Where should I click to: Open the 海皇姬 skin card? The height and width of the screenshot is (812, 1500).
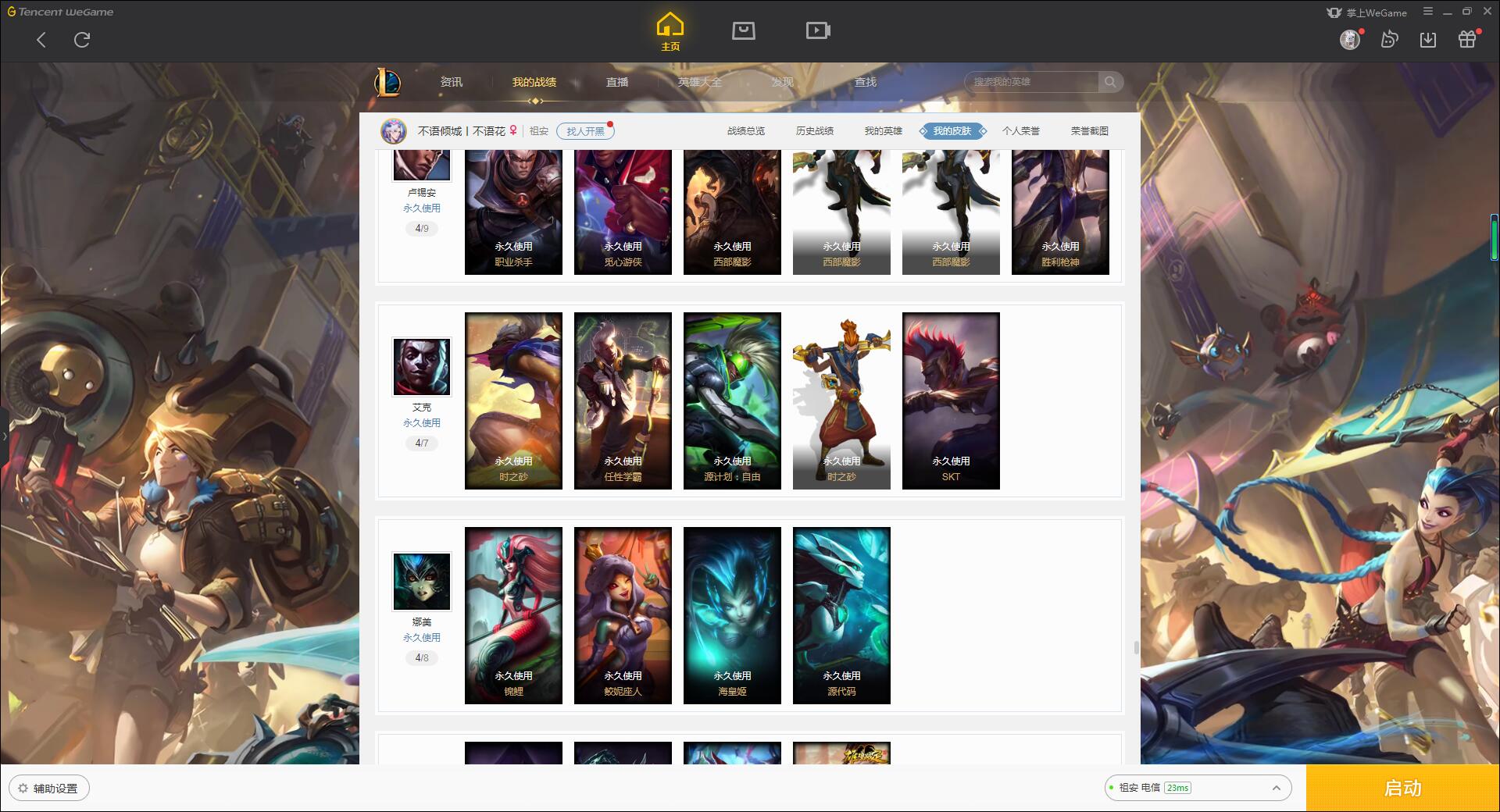coord(732,616)
